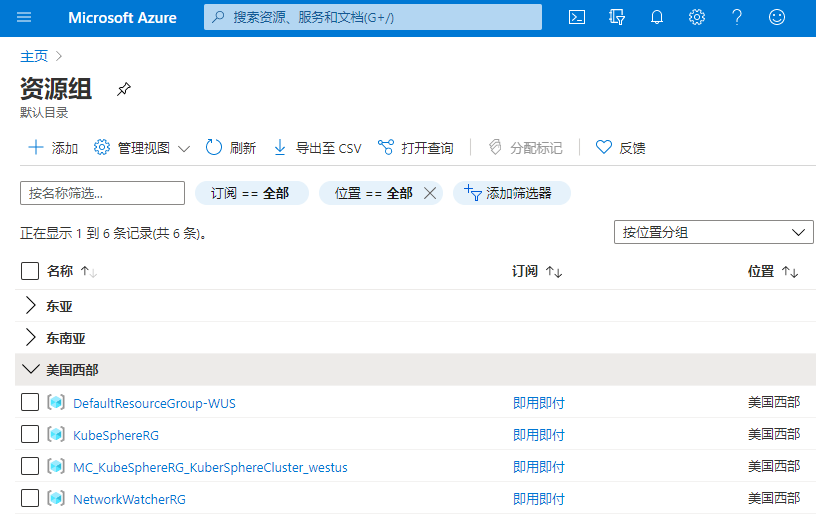
Task: Open the feedback smiley icon
Action: click(777, 18)
